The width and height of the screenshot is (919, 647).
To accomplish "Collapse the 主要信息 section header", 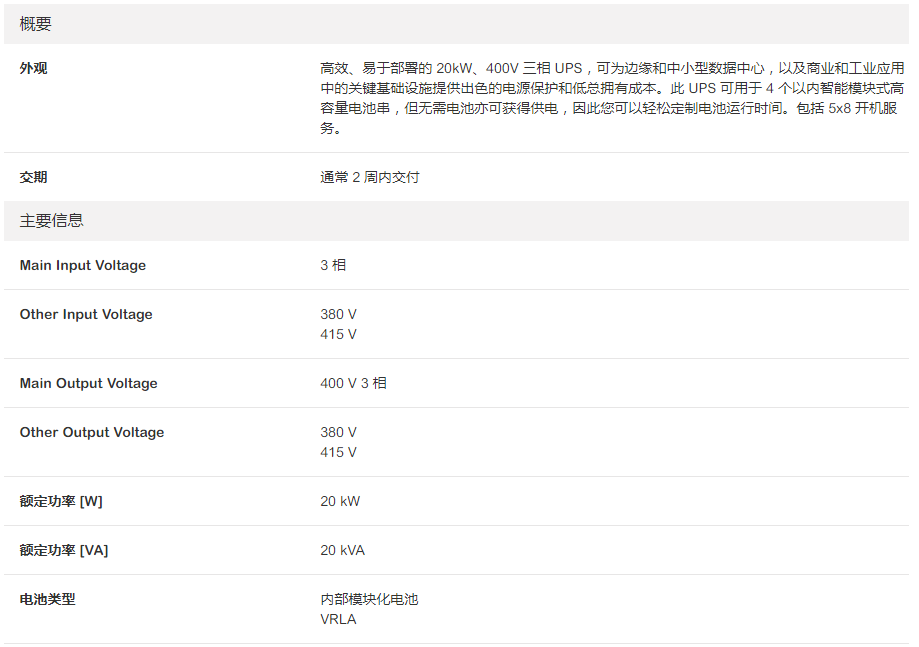I will tap(52, 221).
